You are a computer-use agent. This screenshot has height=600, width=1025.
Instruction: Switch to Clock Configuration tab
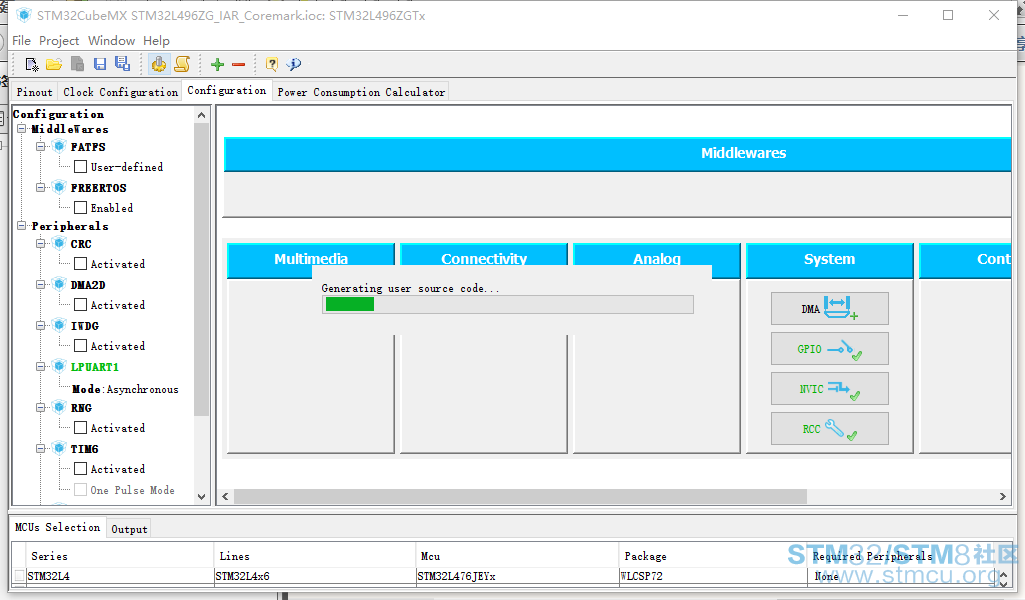[x=120, y=92]
